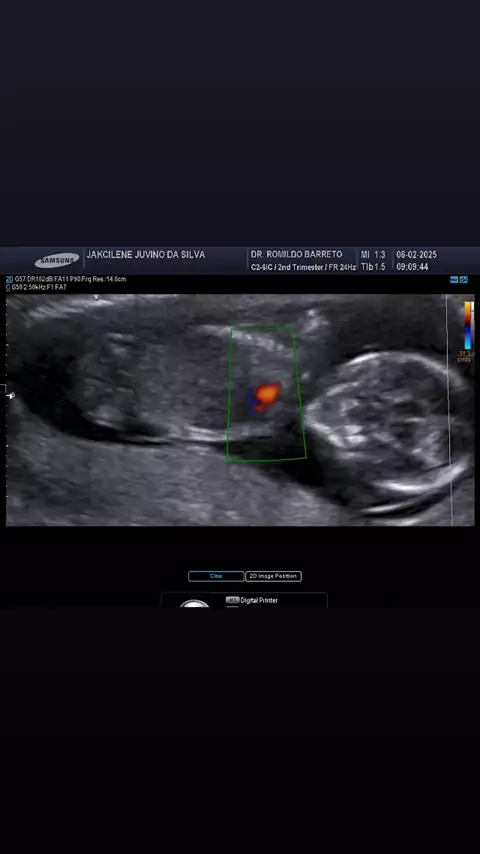Image resolution: width=480 pixels, height=854 pixels.
Task: Click the trackball icon beside Digital Printer
Action: click(195, 603)
